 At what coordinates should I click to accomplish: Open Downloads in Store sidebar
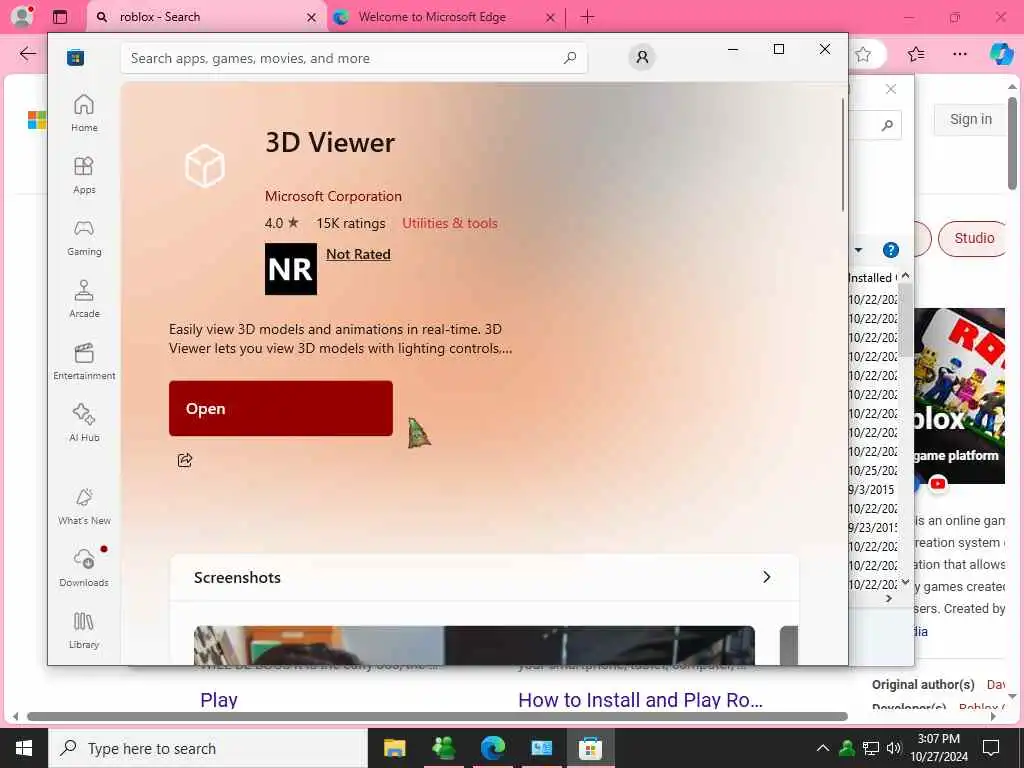pos(84,568)
